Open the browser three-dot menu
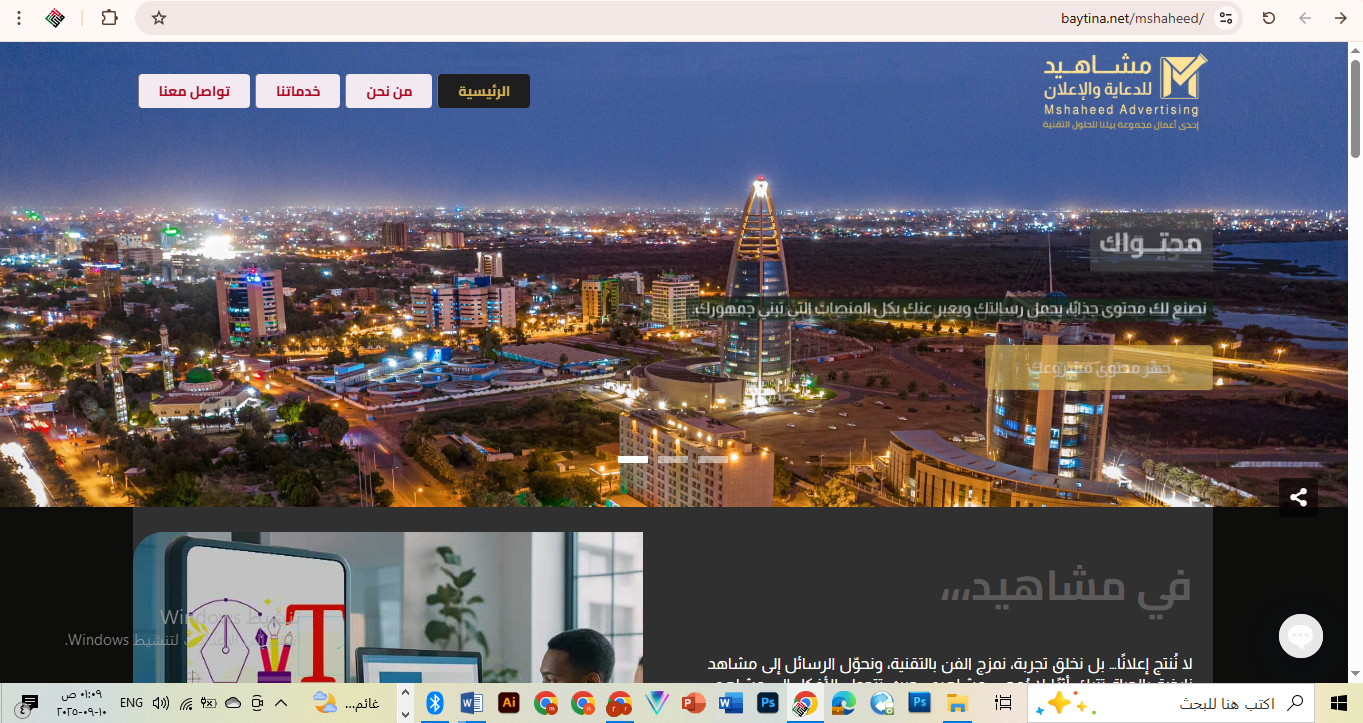The image size is (1363, 723). click(18, 18)
